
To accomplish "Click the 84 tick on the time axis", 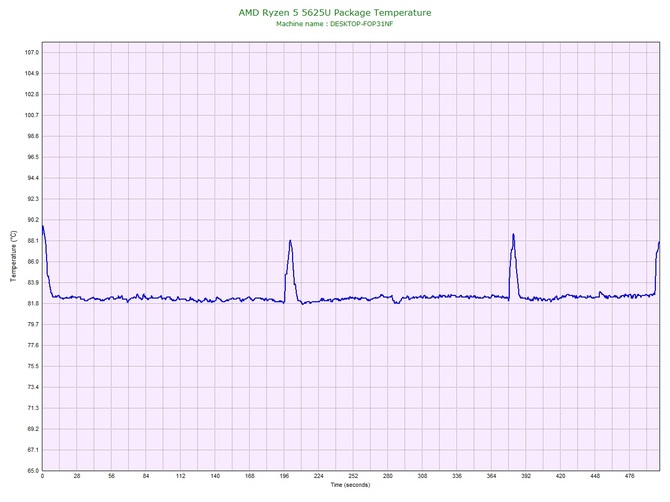I will point(146,476).
